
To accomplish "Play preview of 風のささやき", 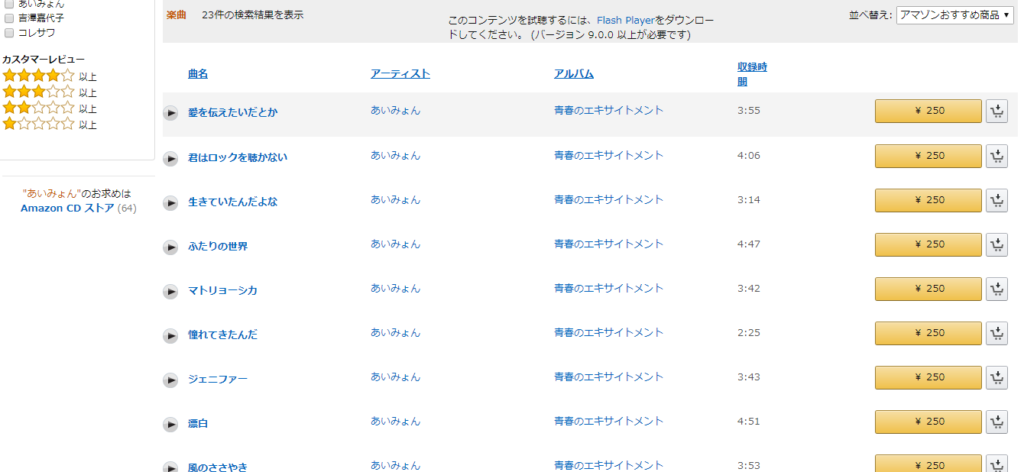I will (x=170, y=467).
